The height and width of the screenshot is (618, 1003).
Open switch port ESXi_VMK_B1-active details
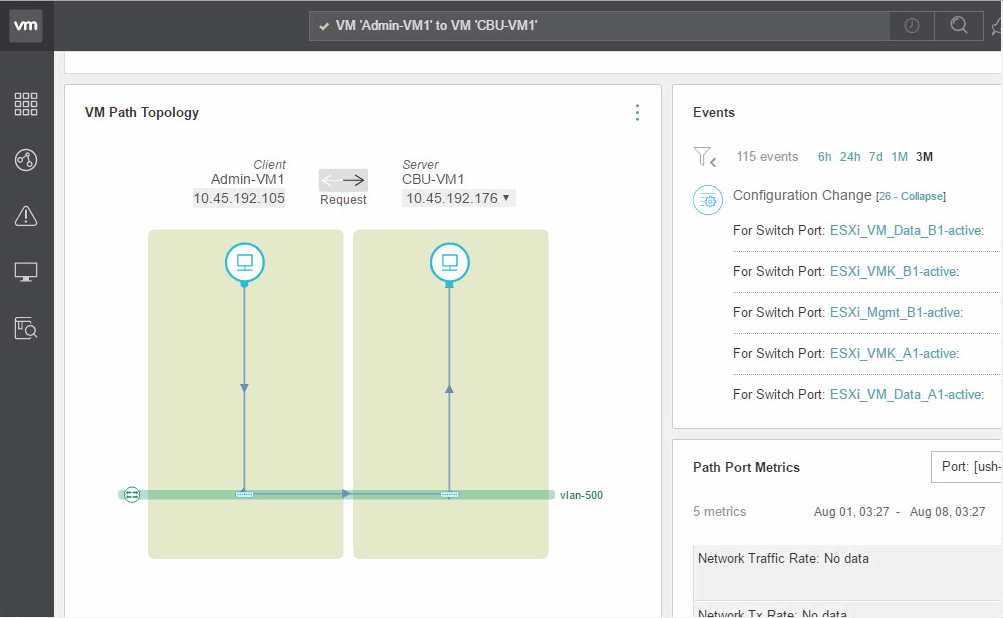(891, 271)
